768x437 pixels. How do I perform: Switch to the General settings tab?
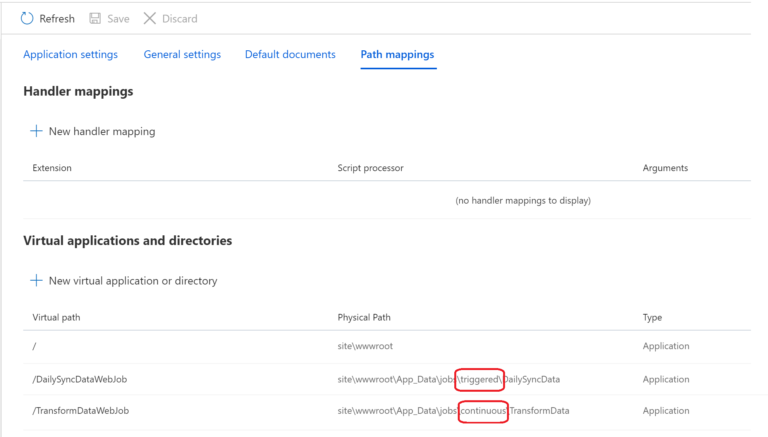[182, 54]
